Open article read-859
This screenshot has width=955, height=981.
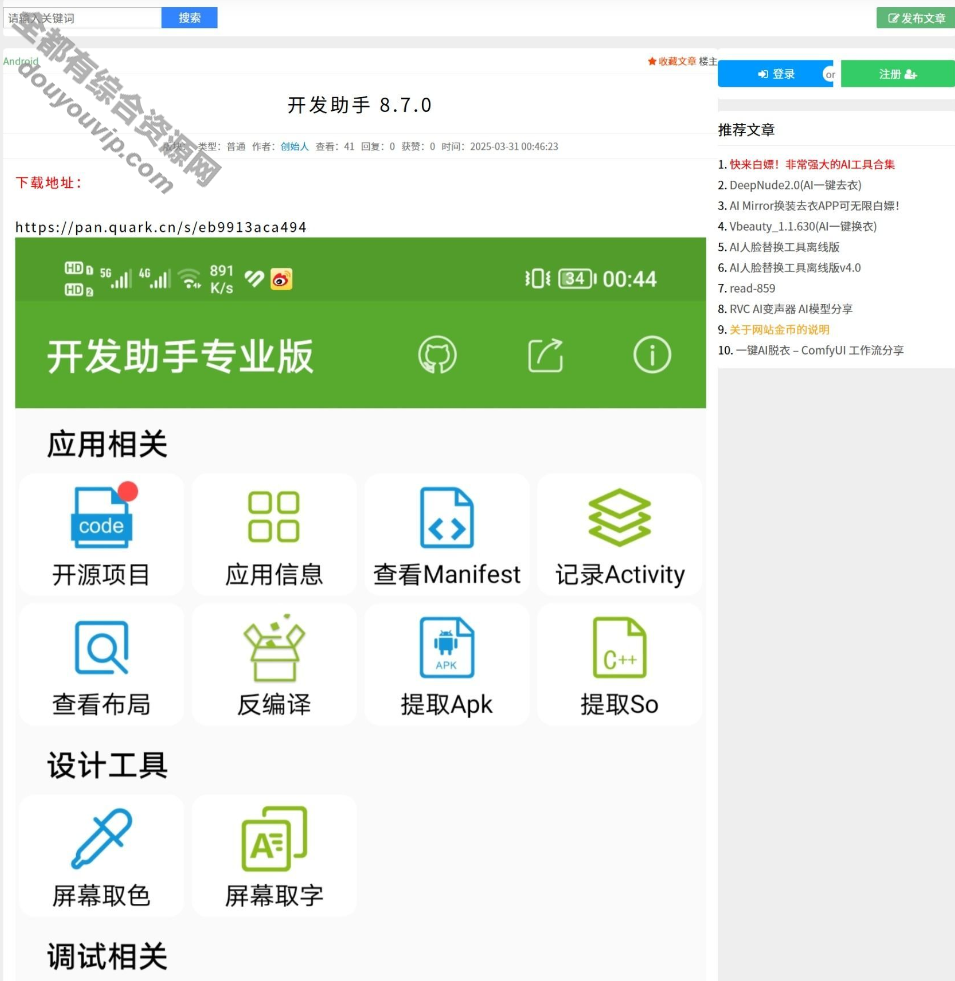click(x=752, y=288)
